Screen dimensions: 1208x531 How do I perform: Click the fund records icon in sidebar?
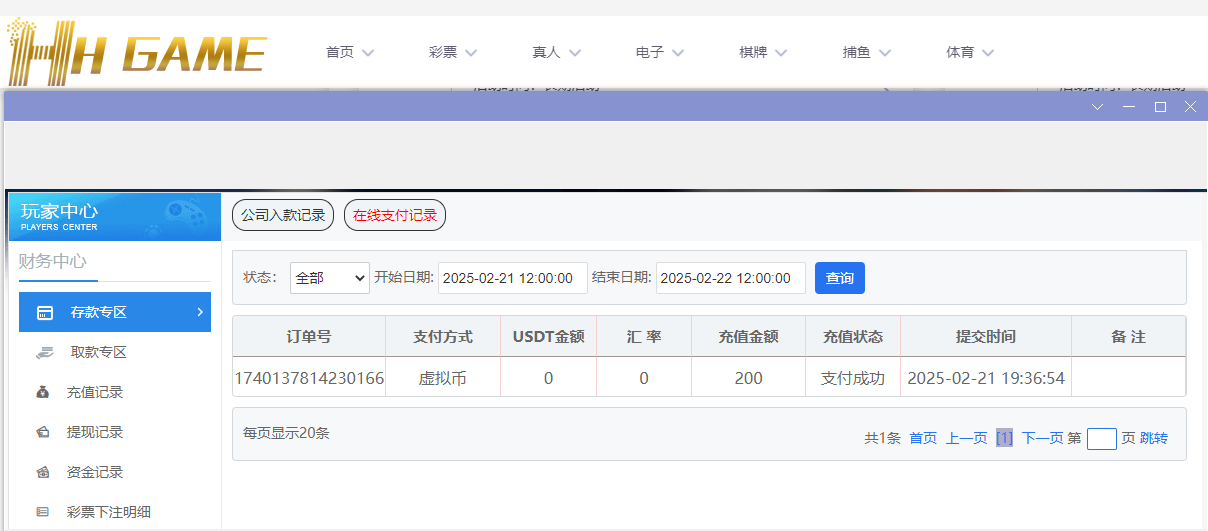pos(43,472)
